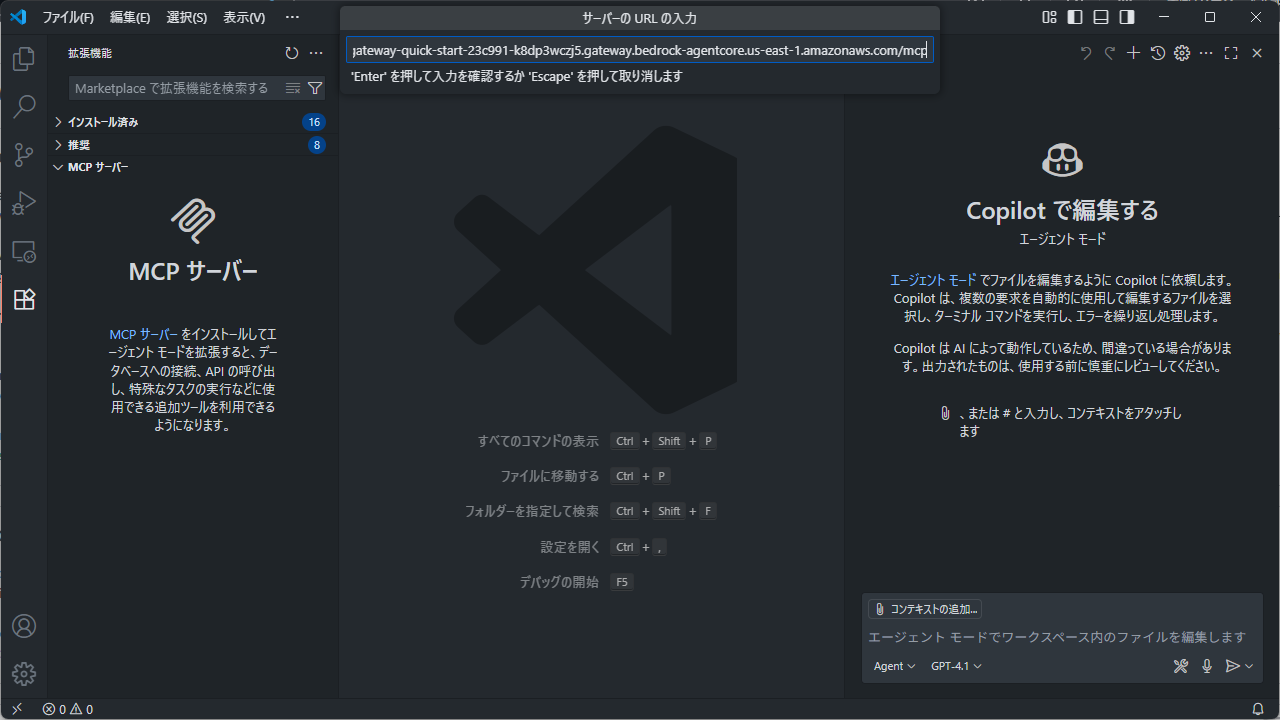Viewport: 1280px width, 720px height.
Task: Click the VS Code logo in title bar
Action: coord(17,17)
